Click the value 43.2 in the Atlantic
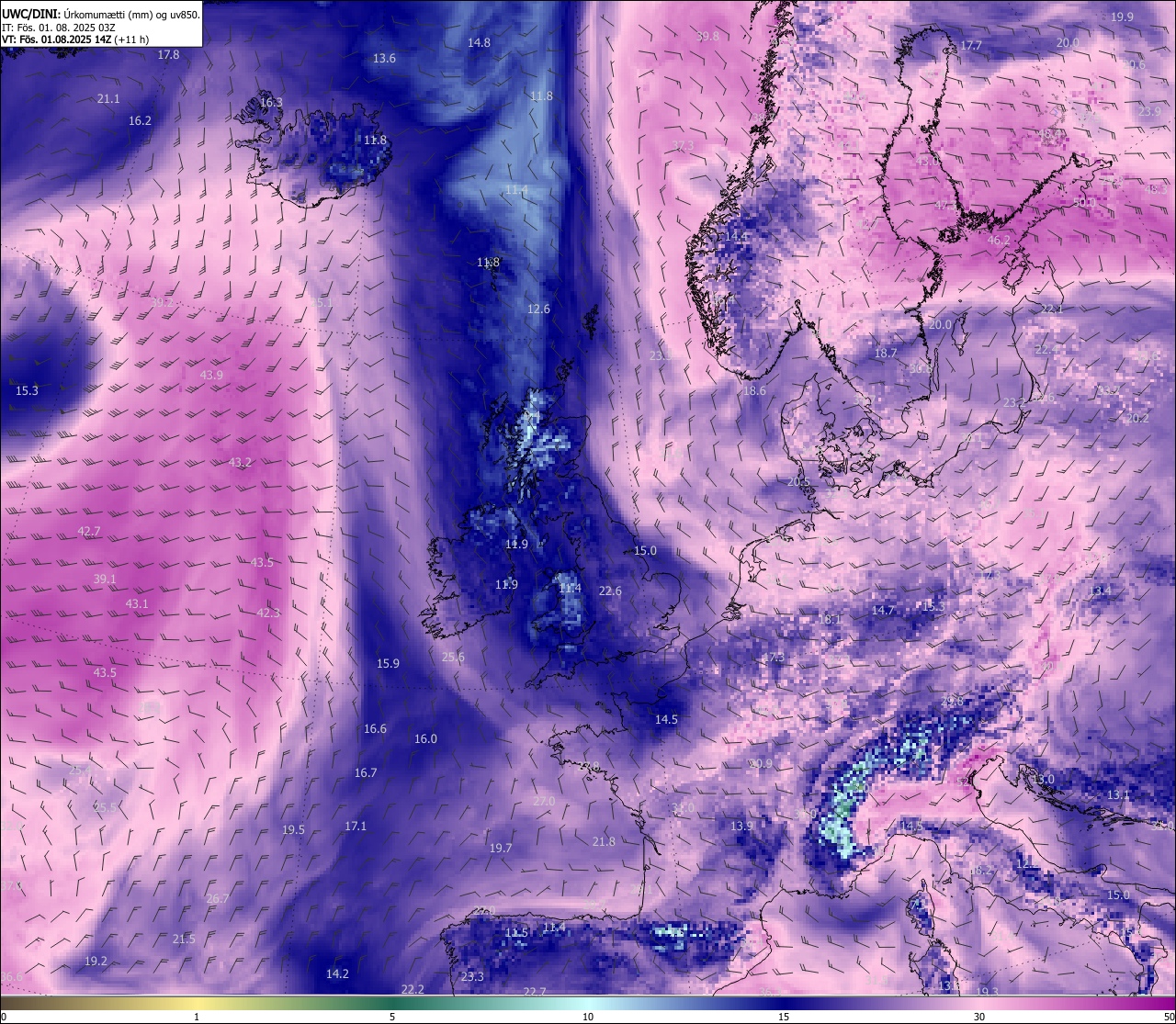 [241, 463]
